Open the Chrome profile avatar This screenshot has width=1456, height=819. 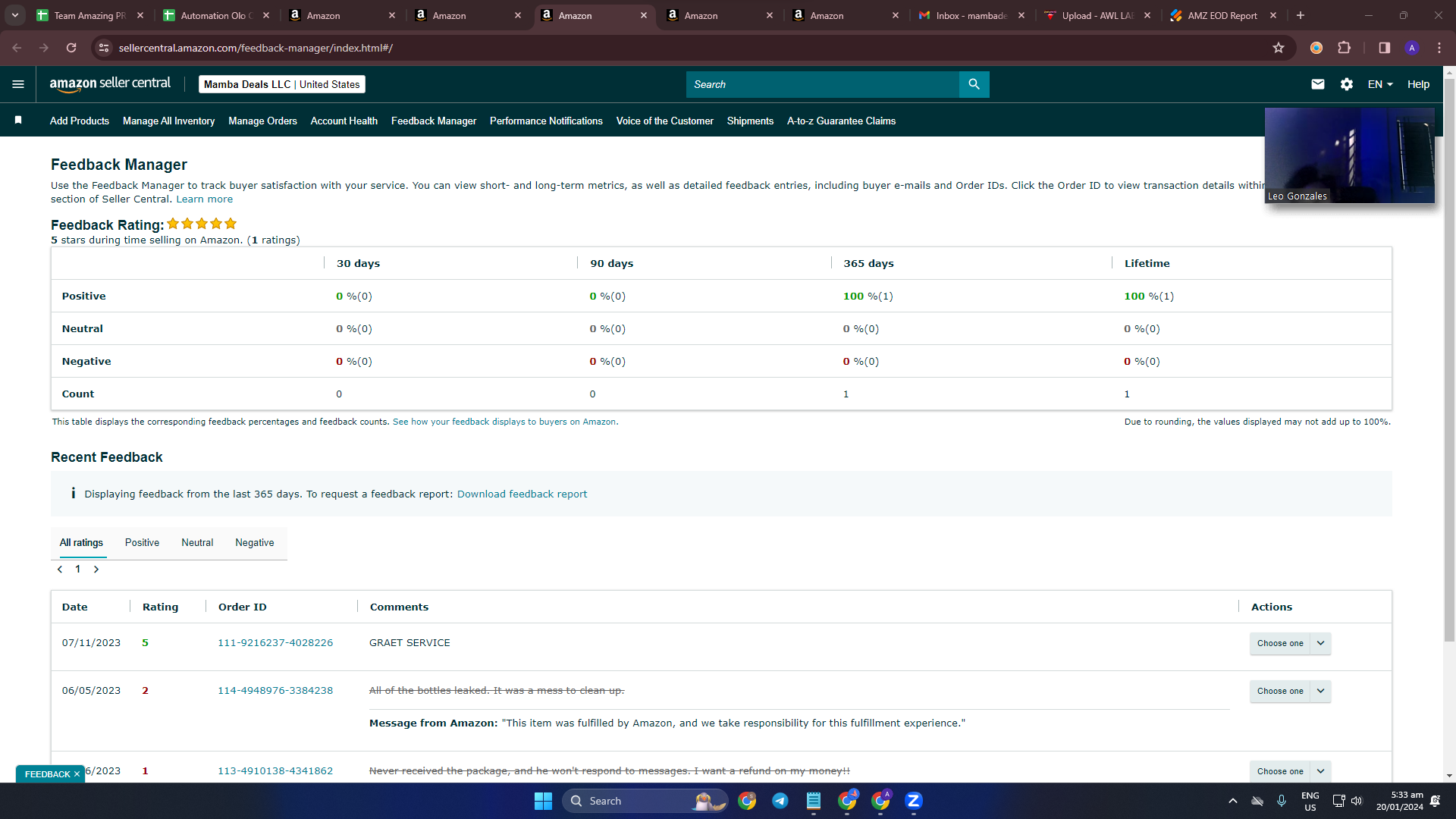(x=1412, y=48)
